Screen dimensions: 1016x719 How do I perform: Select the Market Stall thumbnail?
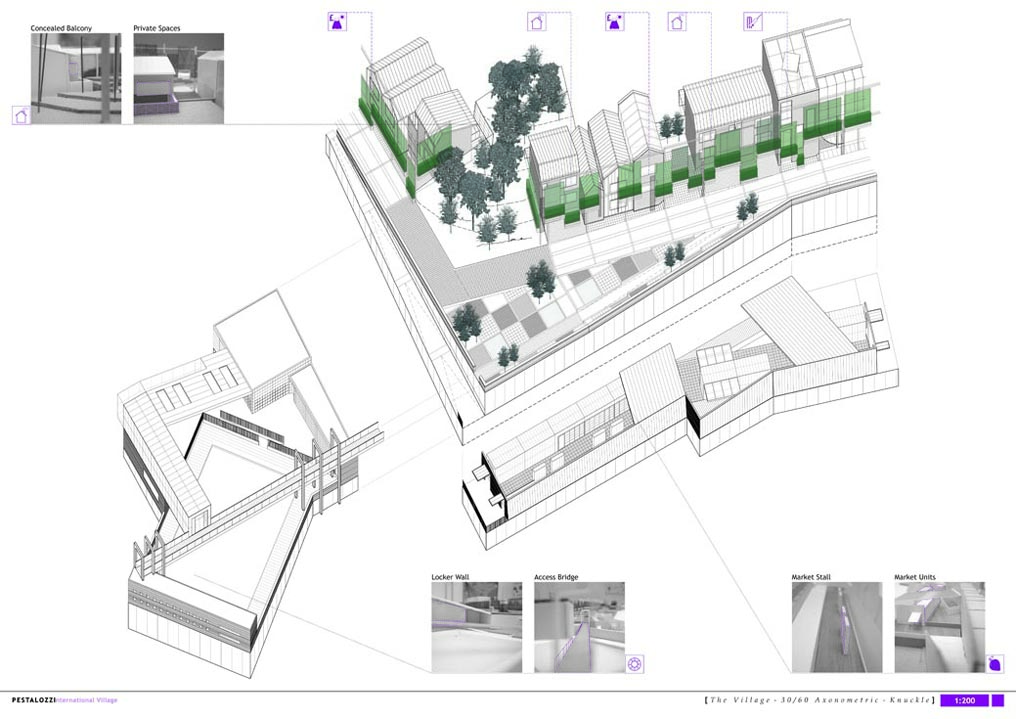(x=836, y=627)
